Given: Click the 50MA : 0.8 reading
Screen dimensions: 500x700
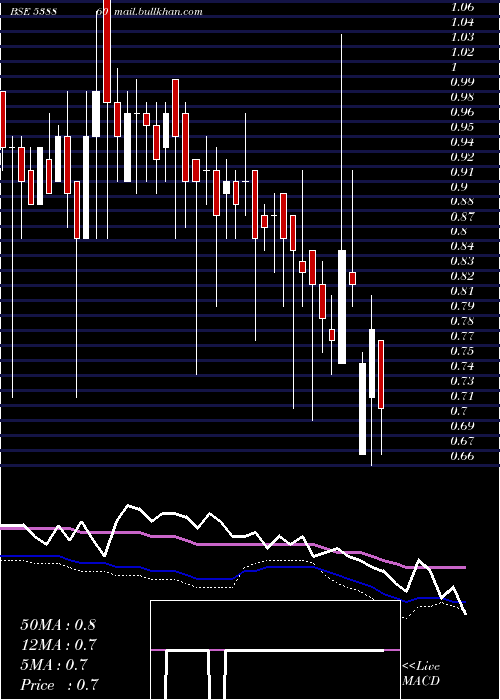Looking at the screenshot, I should (58, 625).
